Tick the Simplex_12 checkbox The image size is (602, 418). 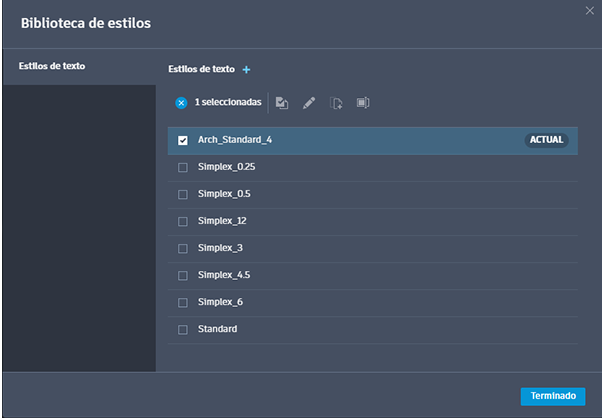point(182,221)
